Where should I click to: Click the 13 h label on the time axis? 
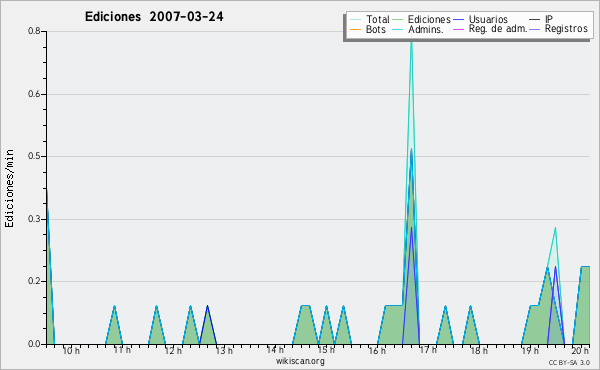(x=224, y=350)
